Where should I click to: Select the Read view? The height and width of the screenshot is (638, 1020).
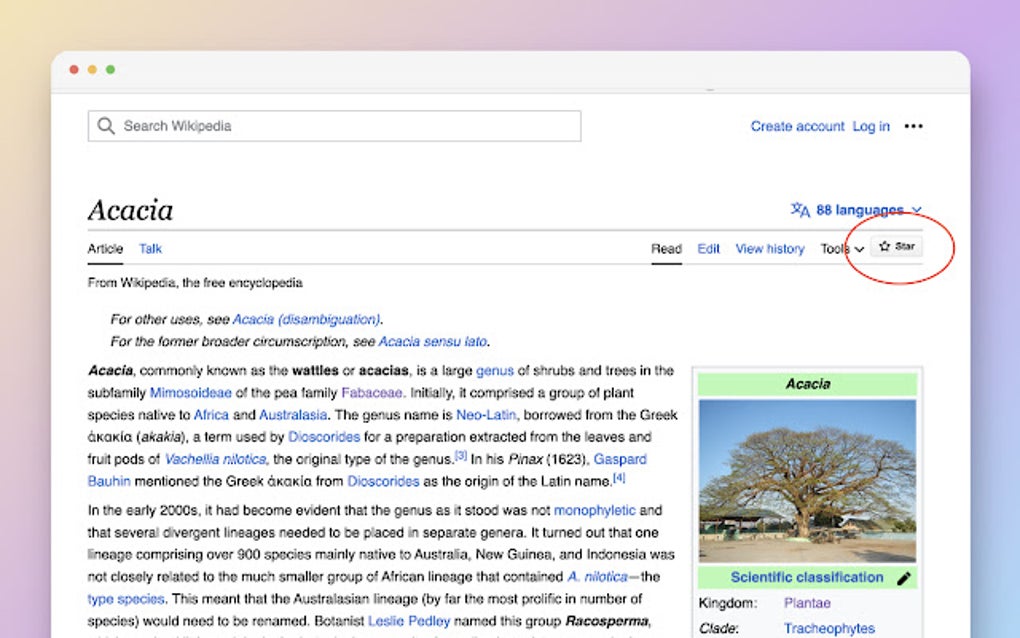point(666,249)
